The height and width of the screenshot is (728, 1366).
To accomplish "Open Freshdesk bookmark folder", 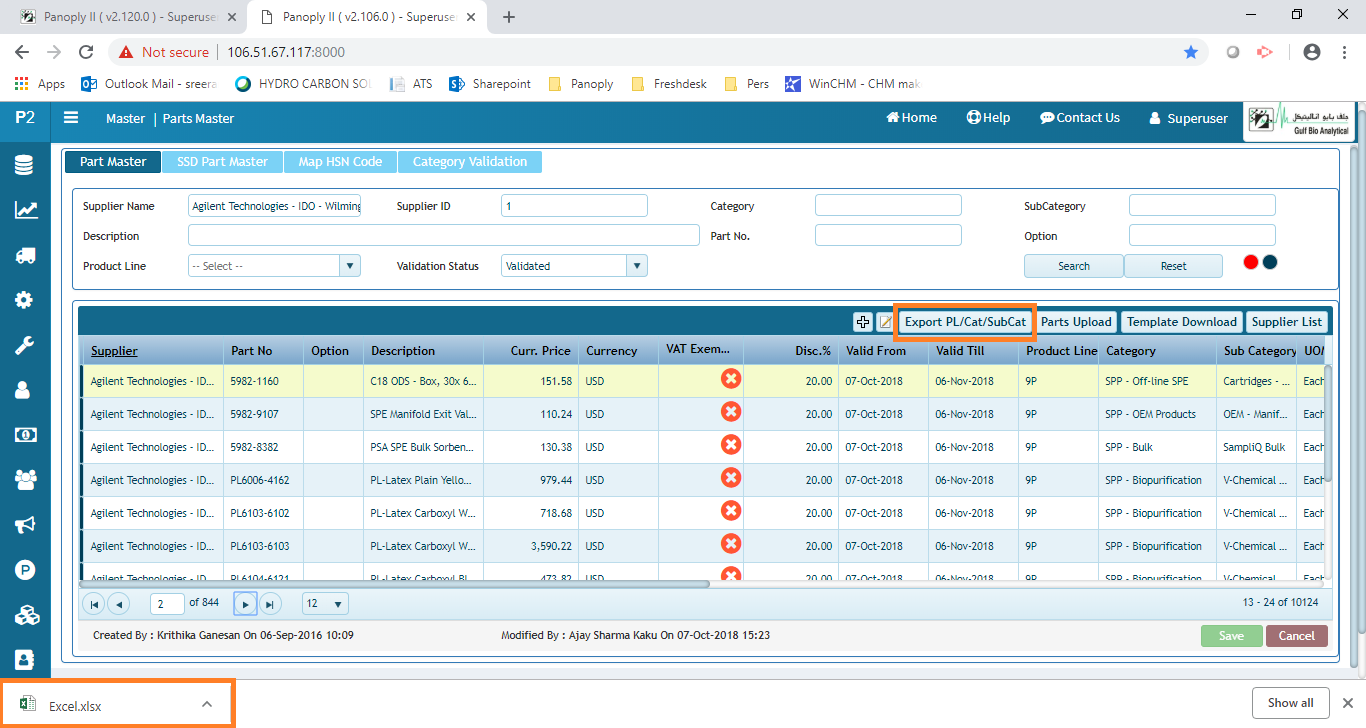I will [x=669, y=84].
